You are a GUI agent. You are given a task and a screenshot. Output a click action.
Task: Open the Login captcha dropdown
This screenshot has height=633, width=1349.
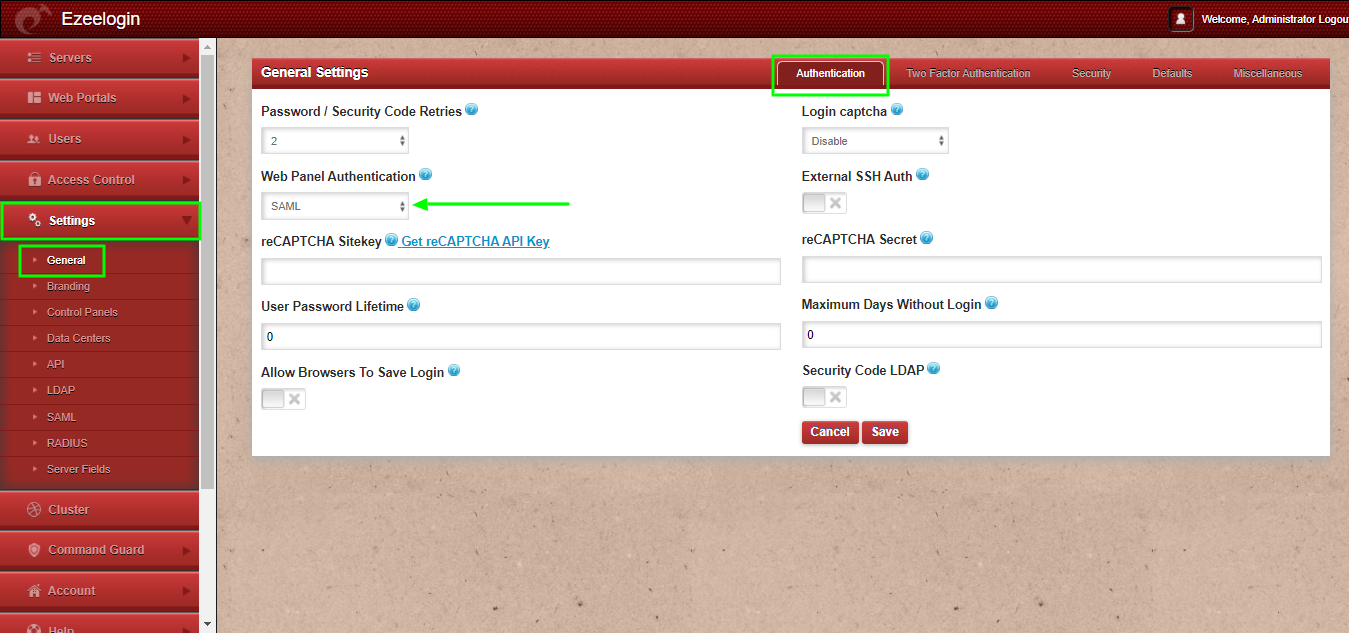pyautogui.click(x=875, y=141)
